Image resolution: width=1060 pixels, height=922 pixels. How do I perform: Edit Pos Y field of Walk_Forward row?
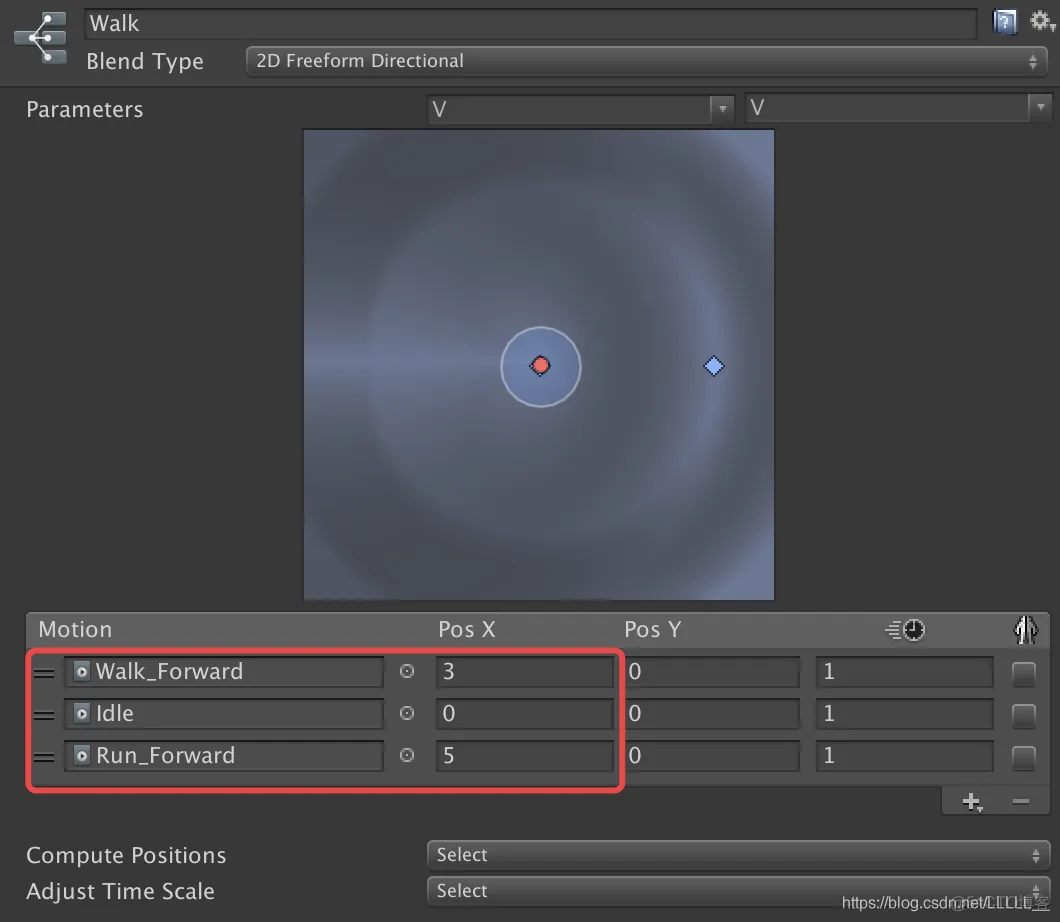(712, 672)
